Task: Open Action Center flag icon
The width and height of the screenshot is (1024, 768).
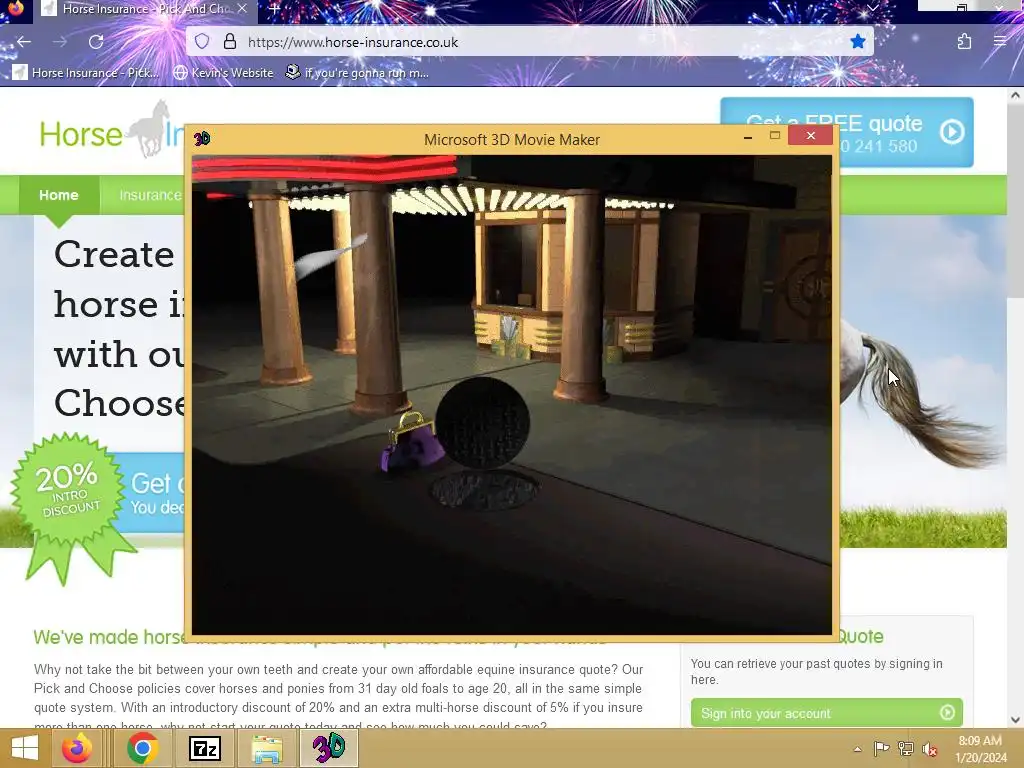Action: tap(882, 748)
